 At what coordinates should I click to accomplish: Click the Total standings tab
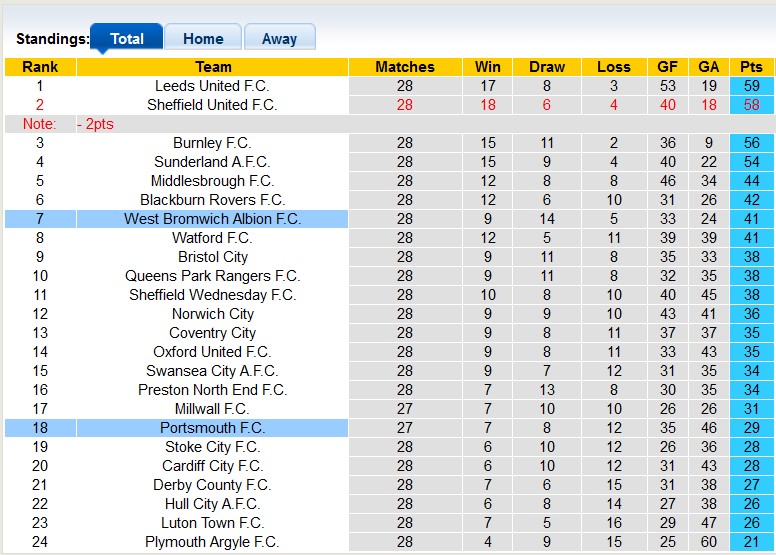(127, 39)
